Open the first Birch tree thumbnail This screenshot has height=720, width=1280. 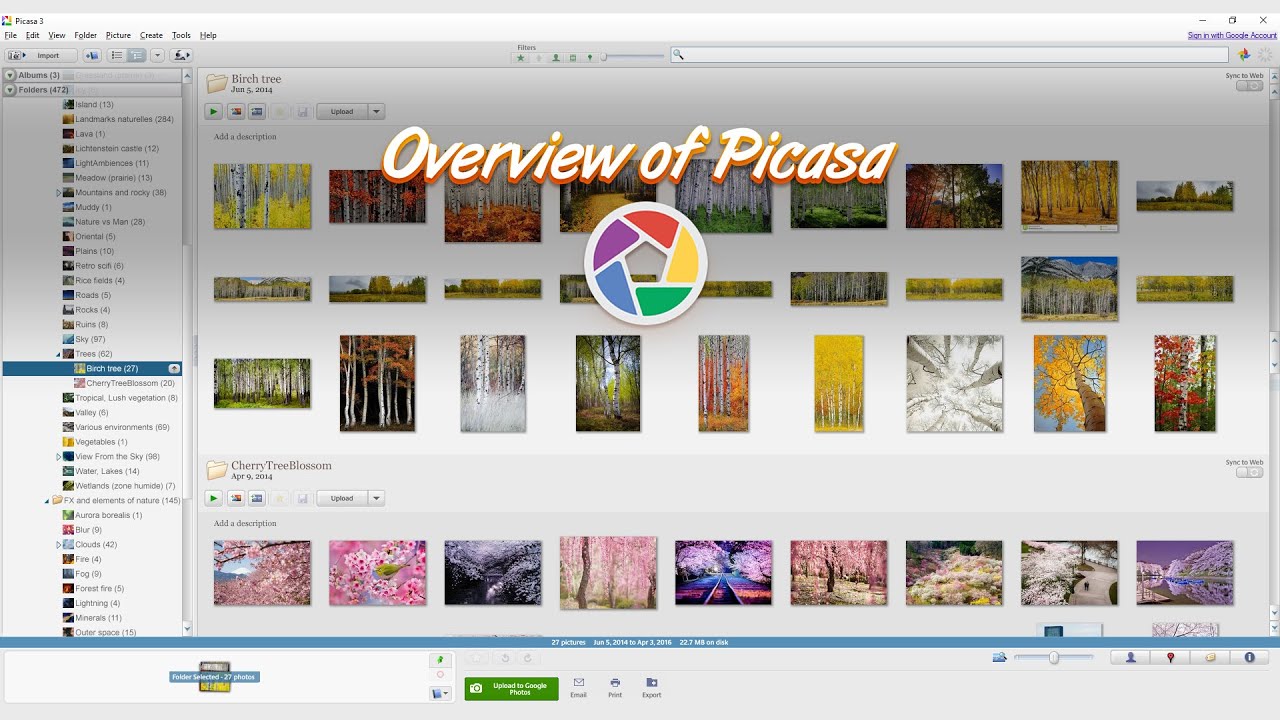point(262,196)
